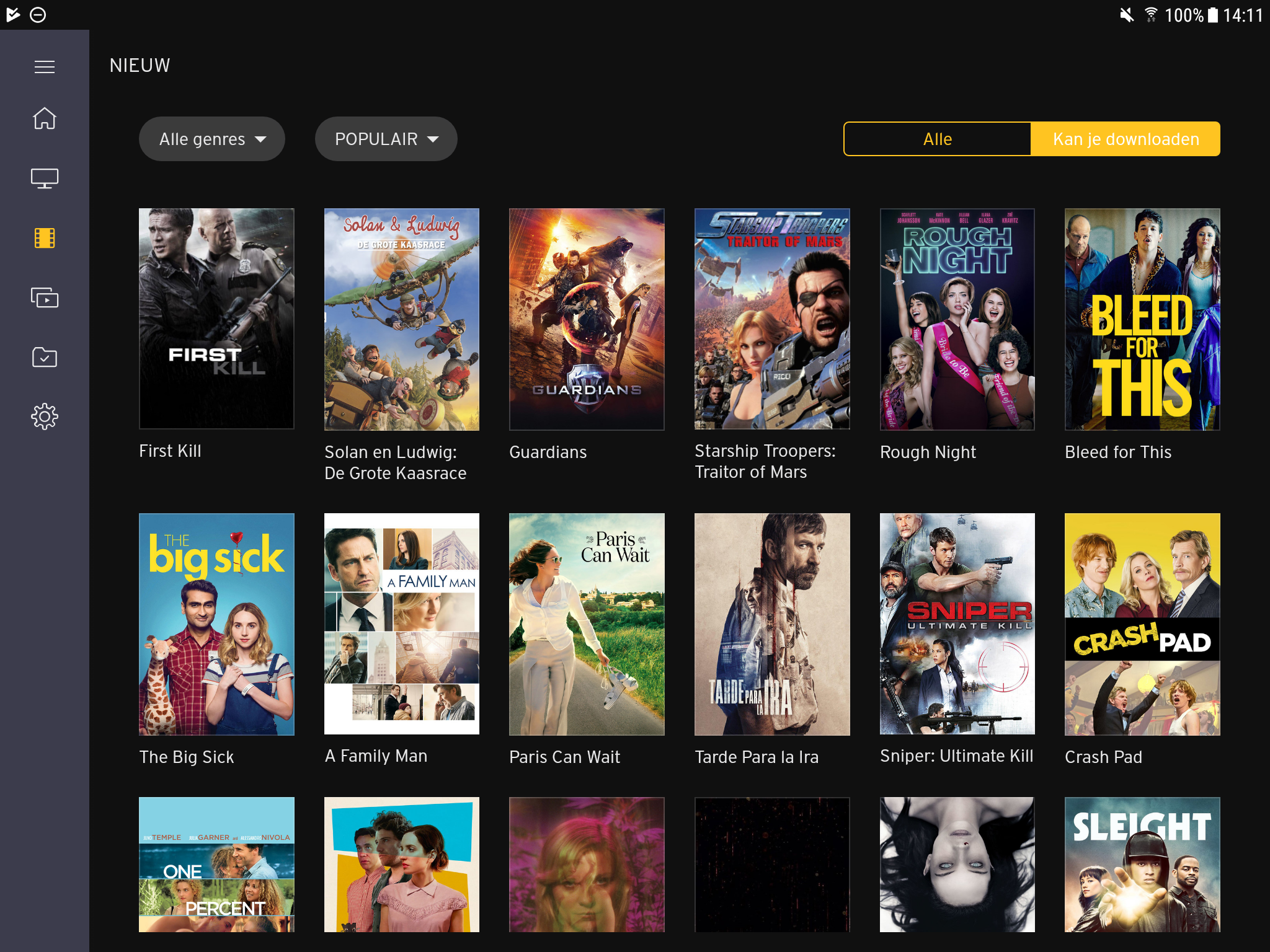Open the video library icon
The width and height of the screenshot is (1270, 952).
44,298
